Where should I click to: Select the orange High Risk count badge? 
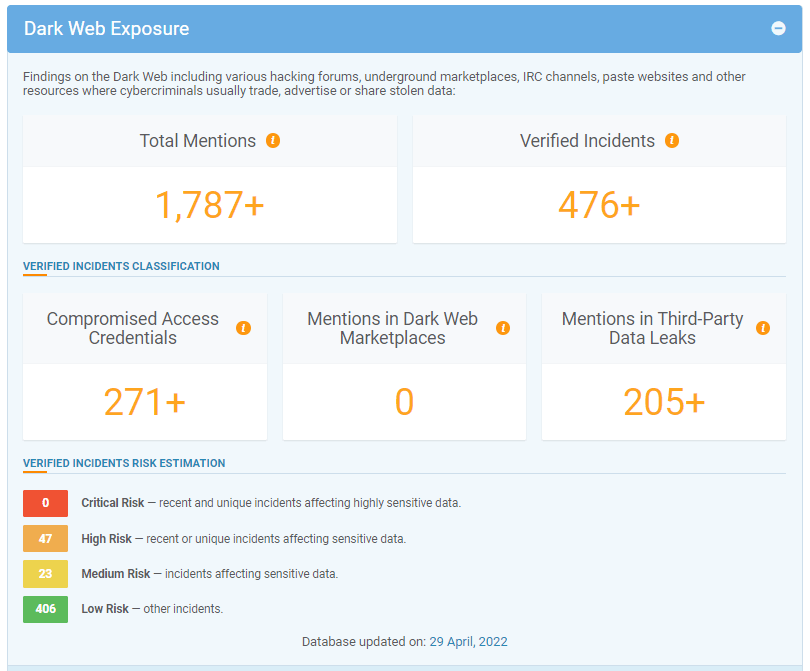[x=45, y=539]
